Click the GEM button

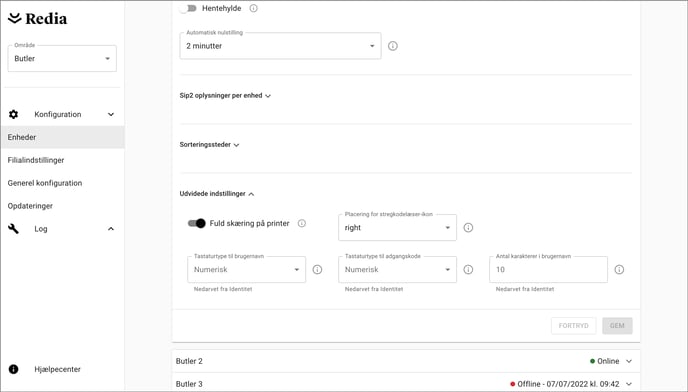[x=617, y=326]
